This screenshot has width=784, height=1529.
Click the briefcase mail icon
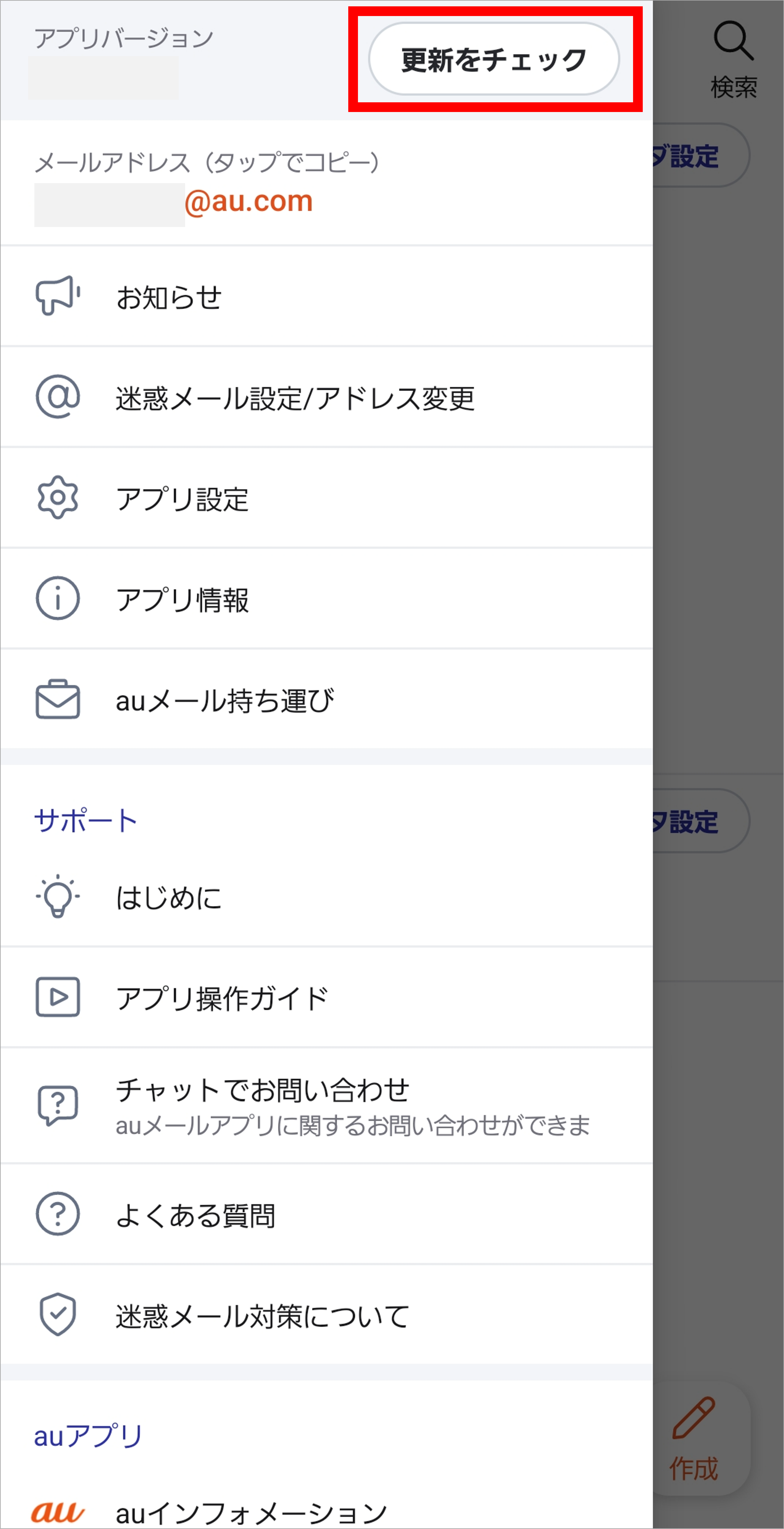58,699
